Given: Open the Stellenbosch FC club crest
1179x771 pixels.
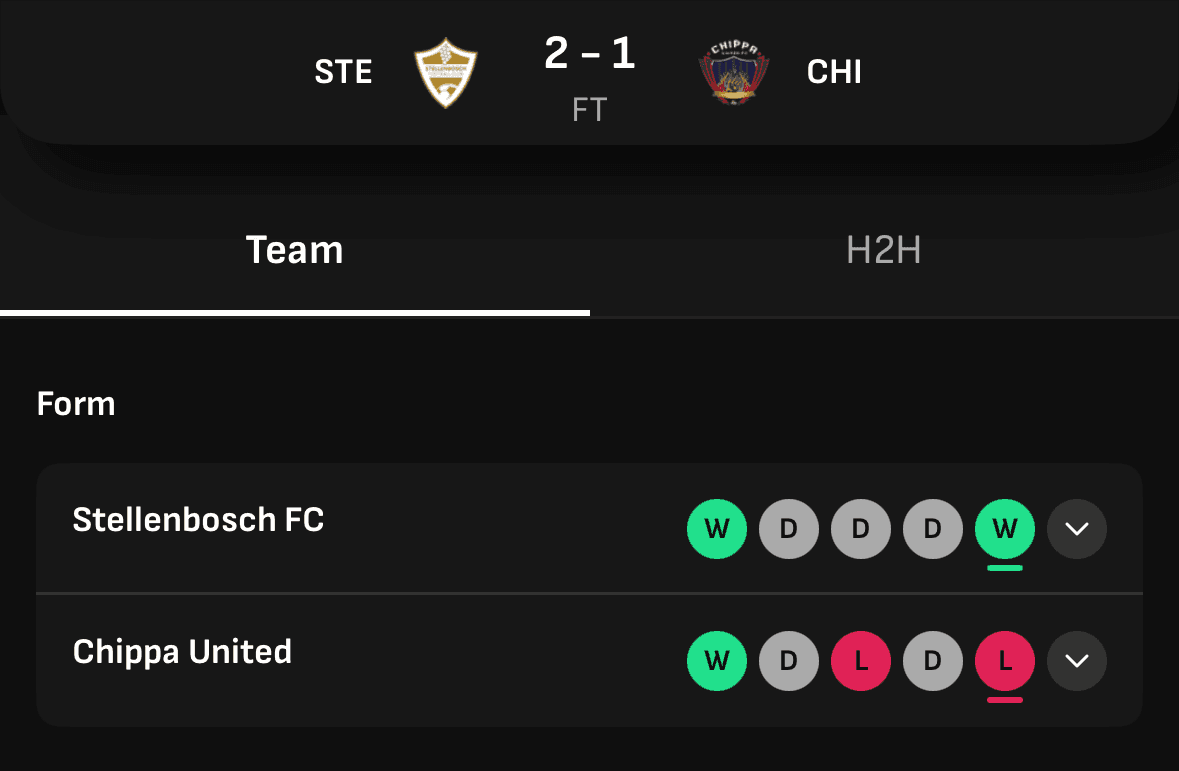Looking at the screenshot, I should coord(445,71).
